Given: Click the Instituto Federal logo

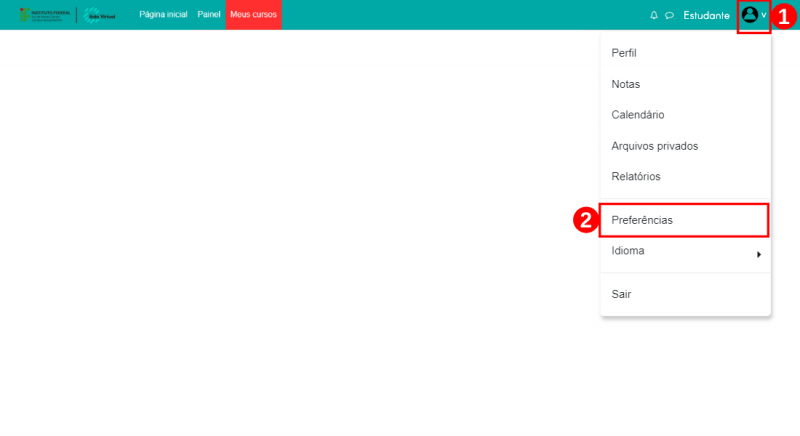Looking at the screenshot, I should click(45, 15).
